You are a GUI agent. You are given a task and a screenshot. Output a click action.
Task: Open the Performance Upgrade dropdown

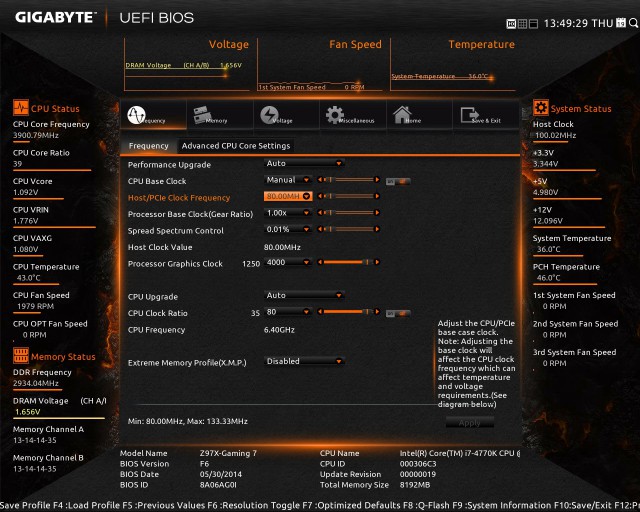[x=304, y=163]
